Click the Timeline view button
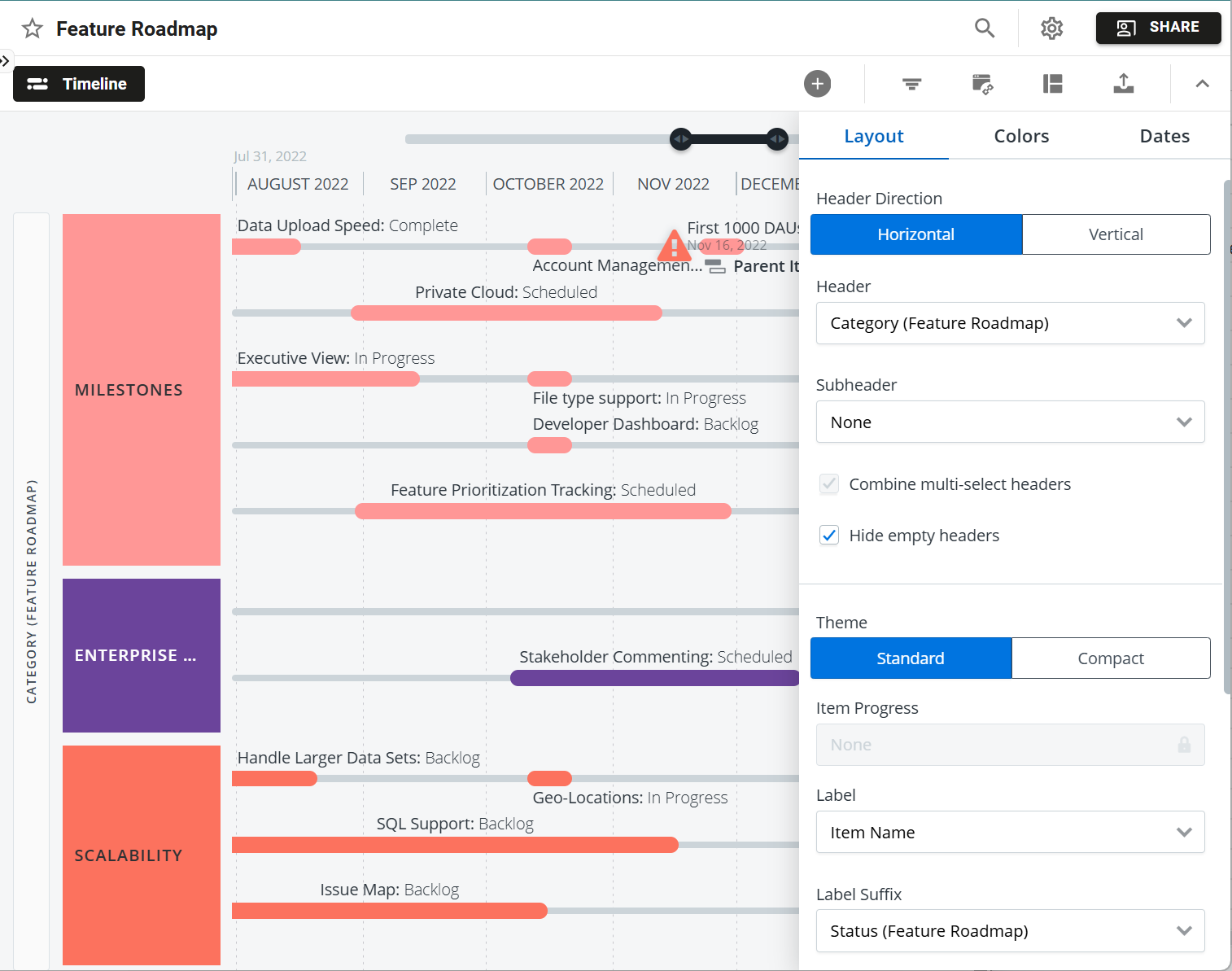1232x971 pixels. tap(78, 84)
